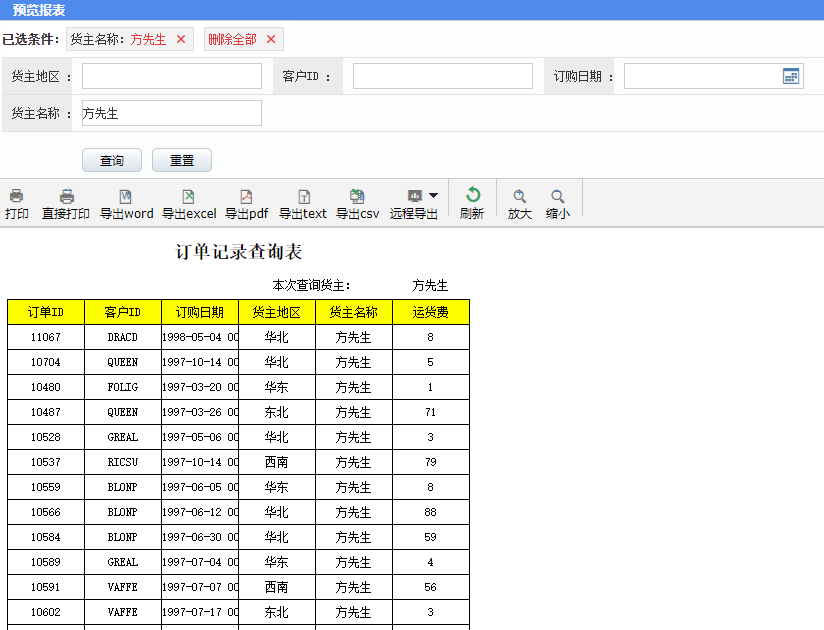Remove the 货主名称 方先生 filter tag
Screen dimensions: 824x630
[181, 39]
